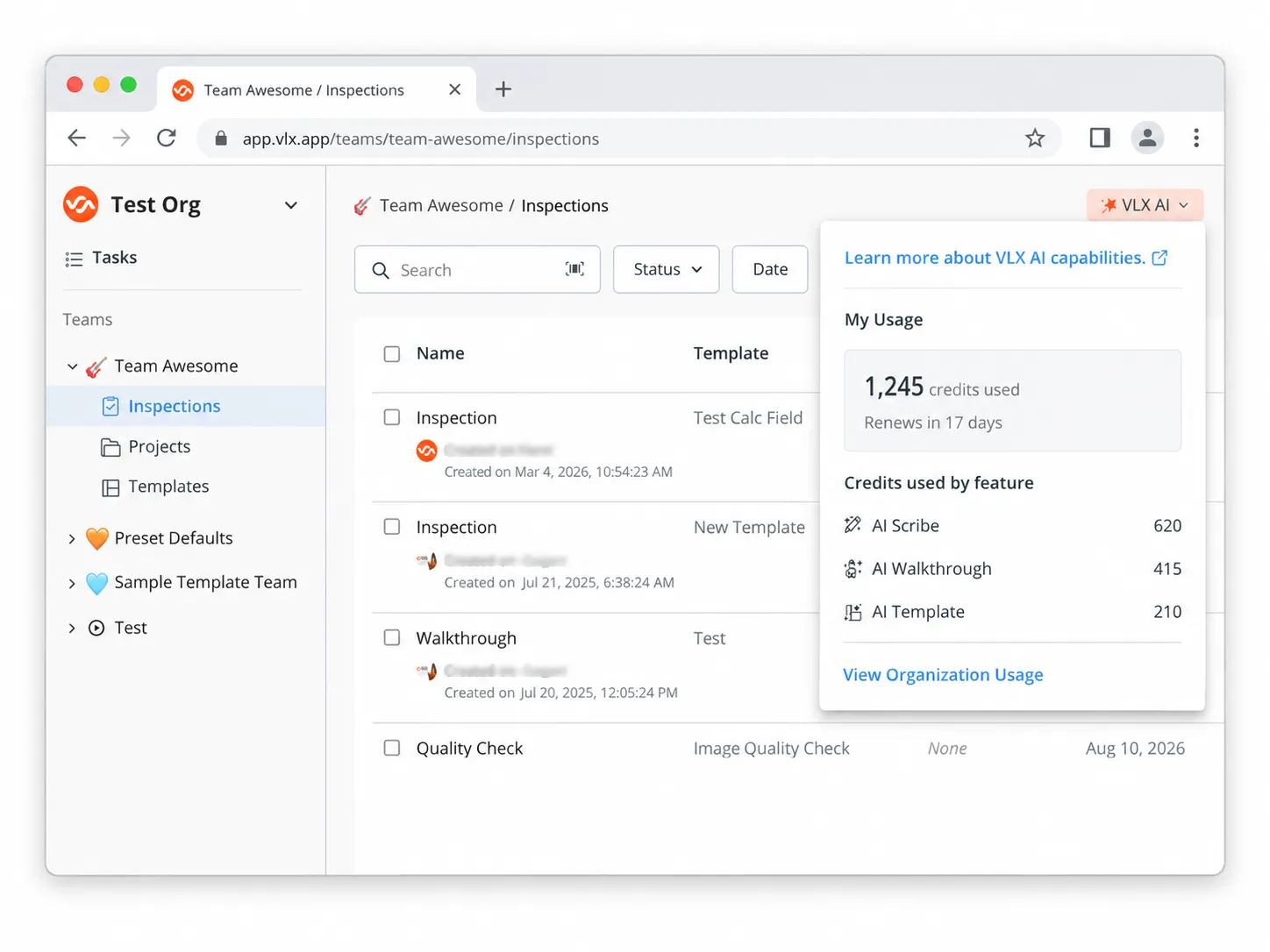Click the Quality Check inspection name
Image resolution: width=1270 pixels, height=952 pixels.
(x=469, y=749)
